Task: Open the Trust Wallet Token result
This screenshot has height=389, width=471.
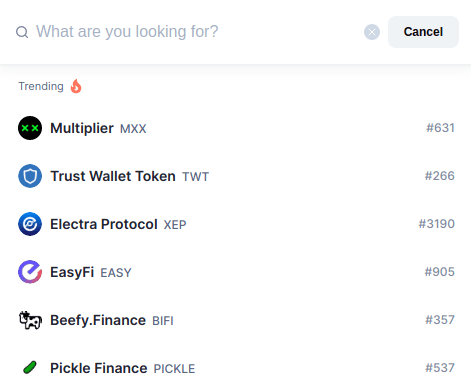Action: click(236, 176)
